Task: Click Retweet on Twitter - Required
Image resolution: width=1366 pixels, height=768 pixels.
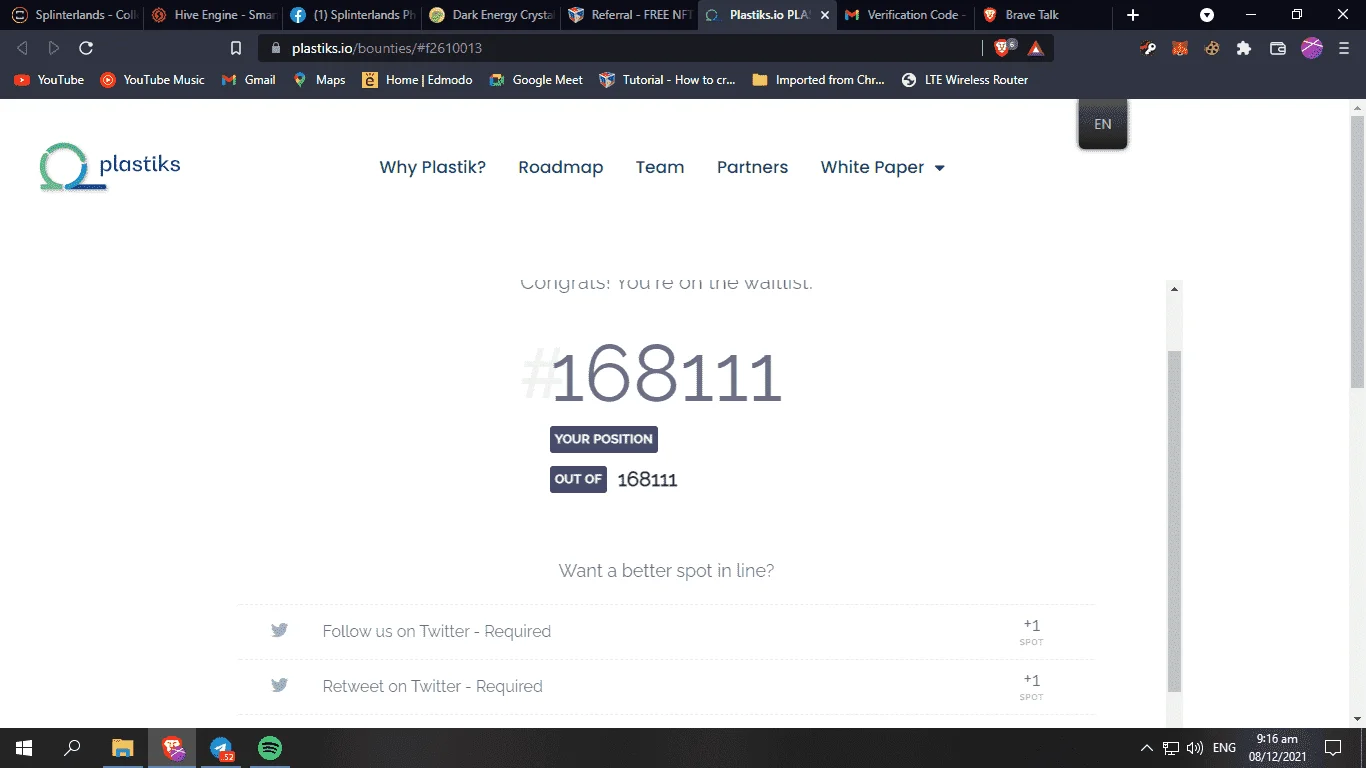Action: 433,686
